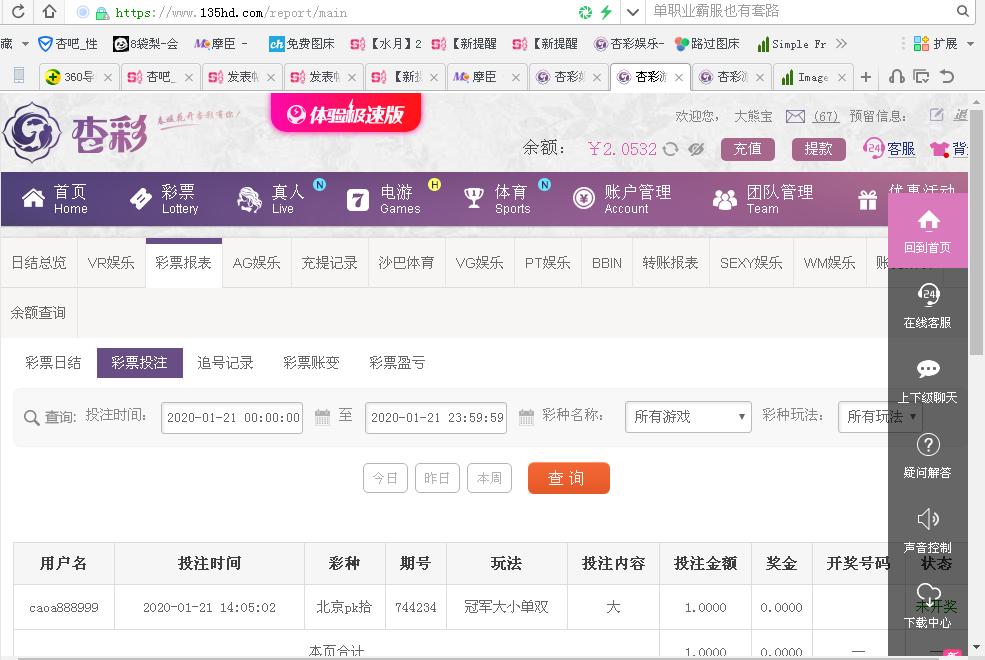Click the undo closed tab arrow icon
Viewport: 985px width, 660px height.
click(x=947, y=77)
